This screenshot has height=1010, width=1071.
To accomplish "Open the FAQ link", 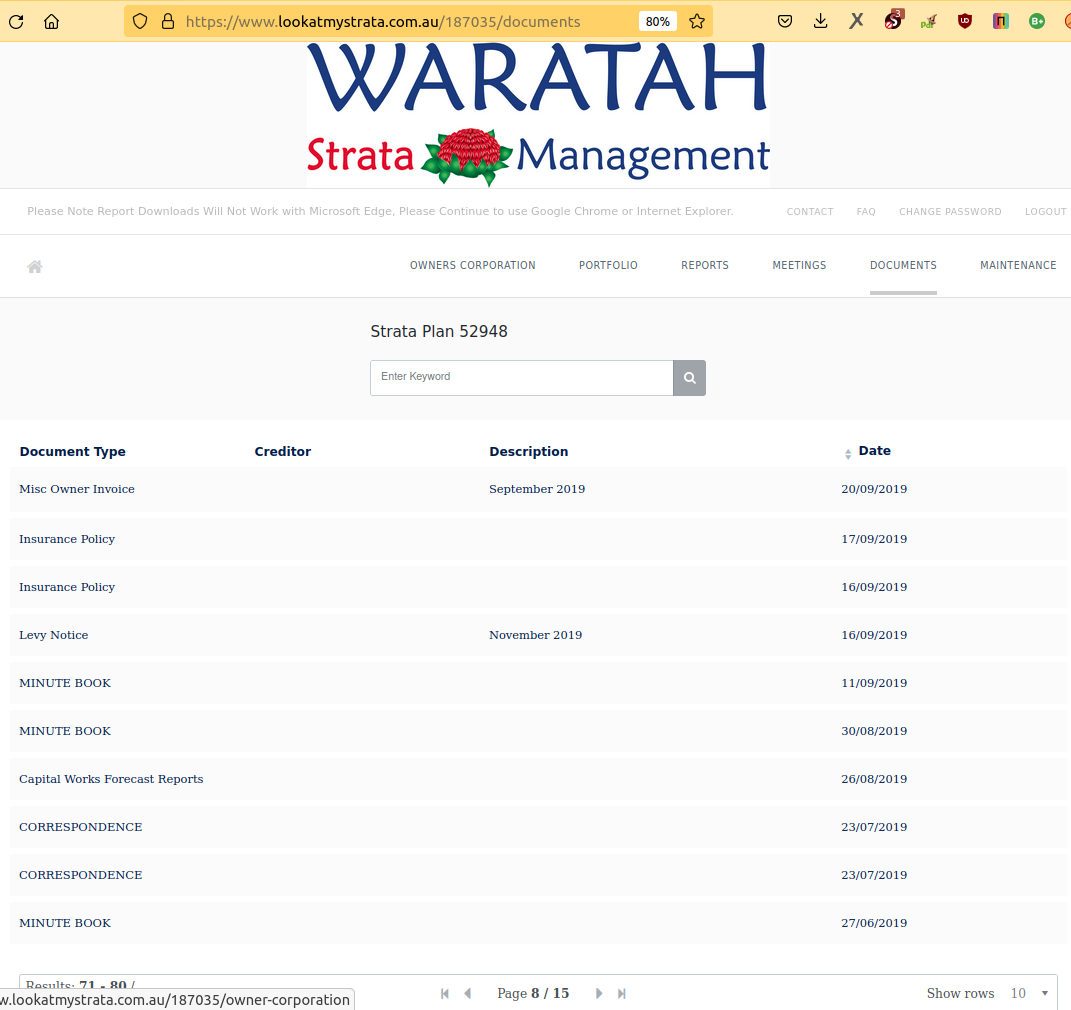I will coord(865,212).
